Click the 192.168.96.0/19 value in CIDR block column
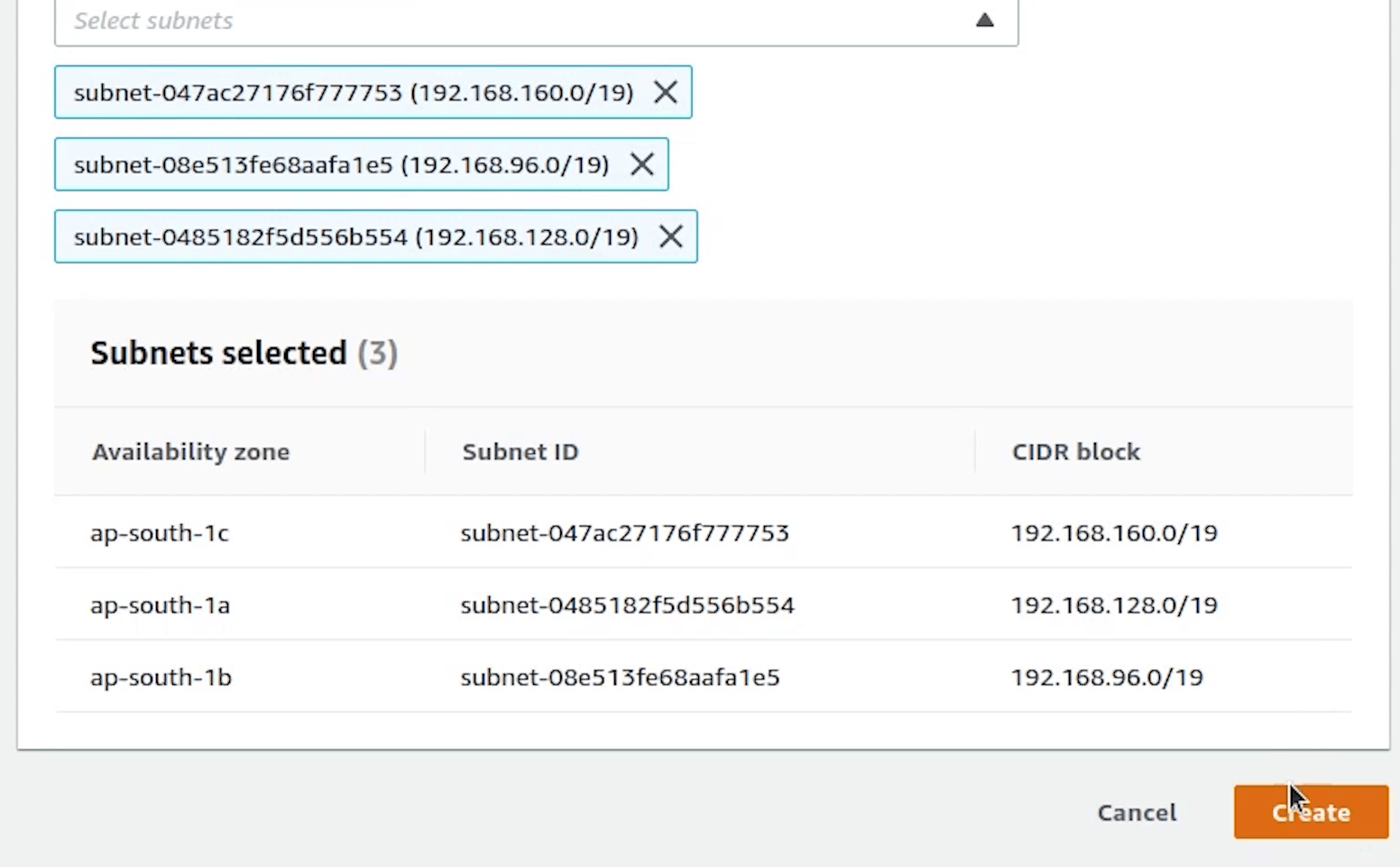Screen dimensions: 1400x867 coord(1106,677)
